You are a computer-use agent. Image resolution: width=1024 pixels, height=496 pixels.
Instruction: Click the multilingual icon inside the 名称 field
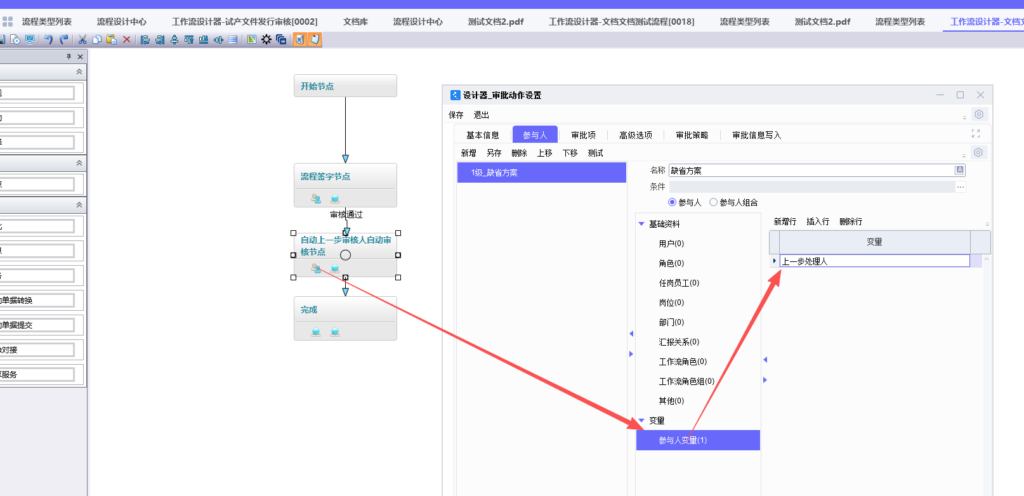point(960,170)
